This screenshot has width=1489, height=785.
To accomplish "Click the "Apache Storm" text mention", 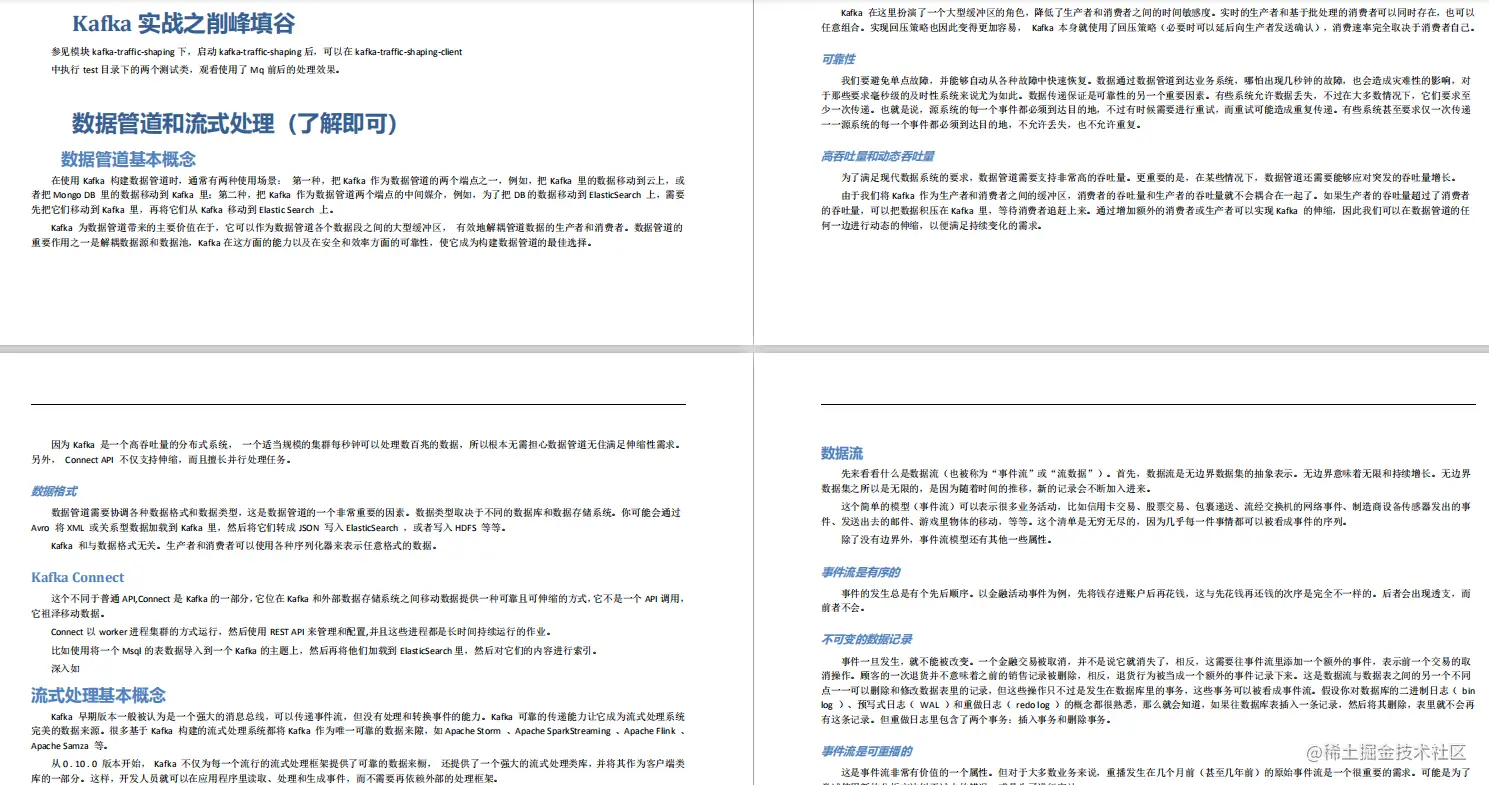I will tap(476, 729).
